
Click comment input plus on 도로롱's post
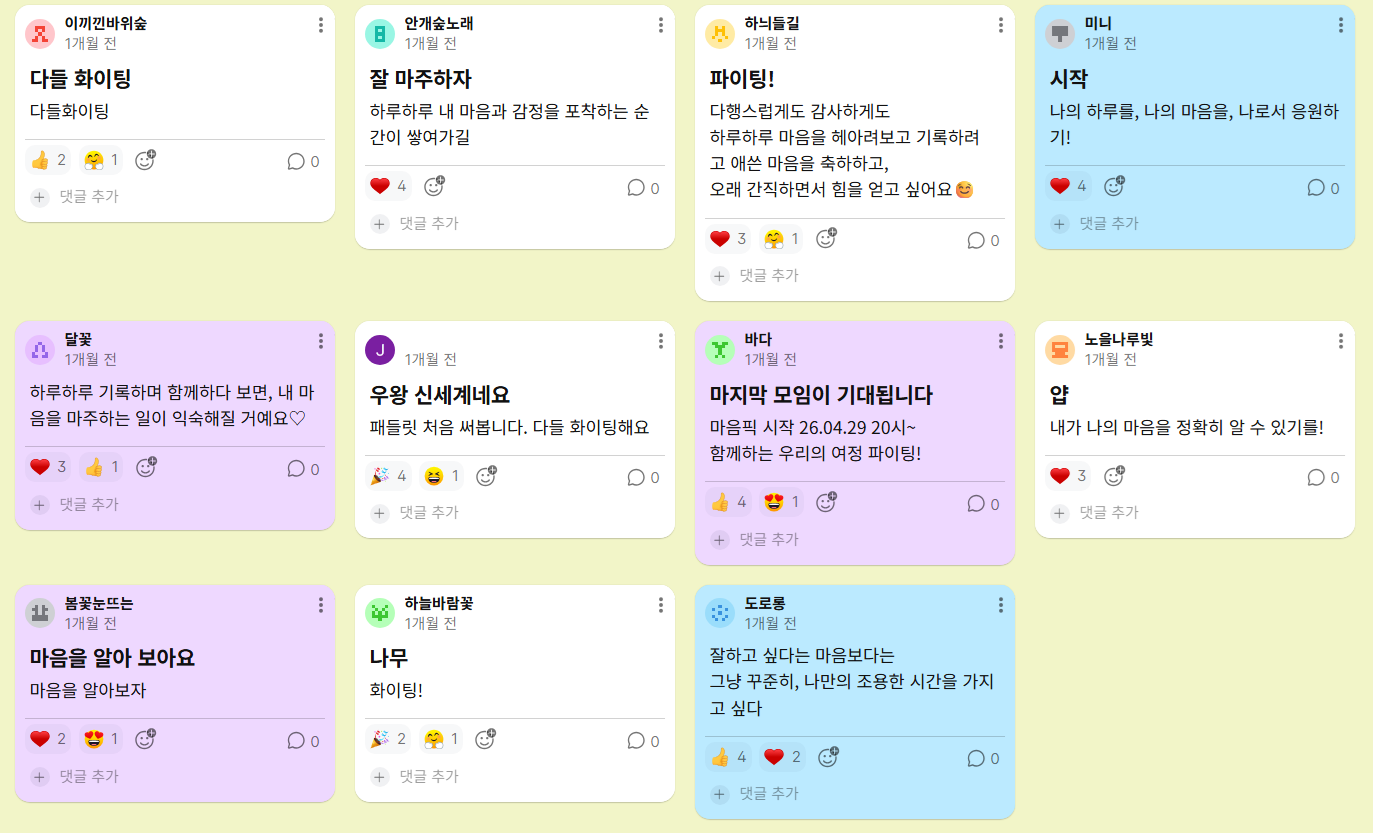[720, 794]
